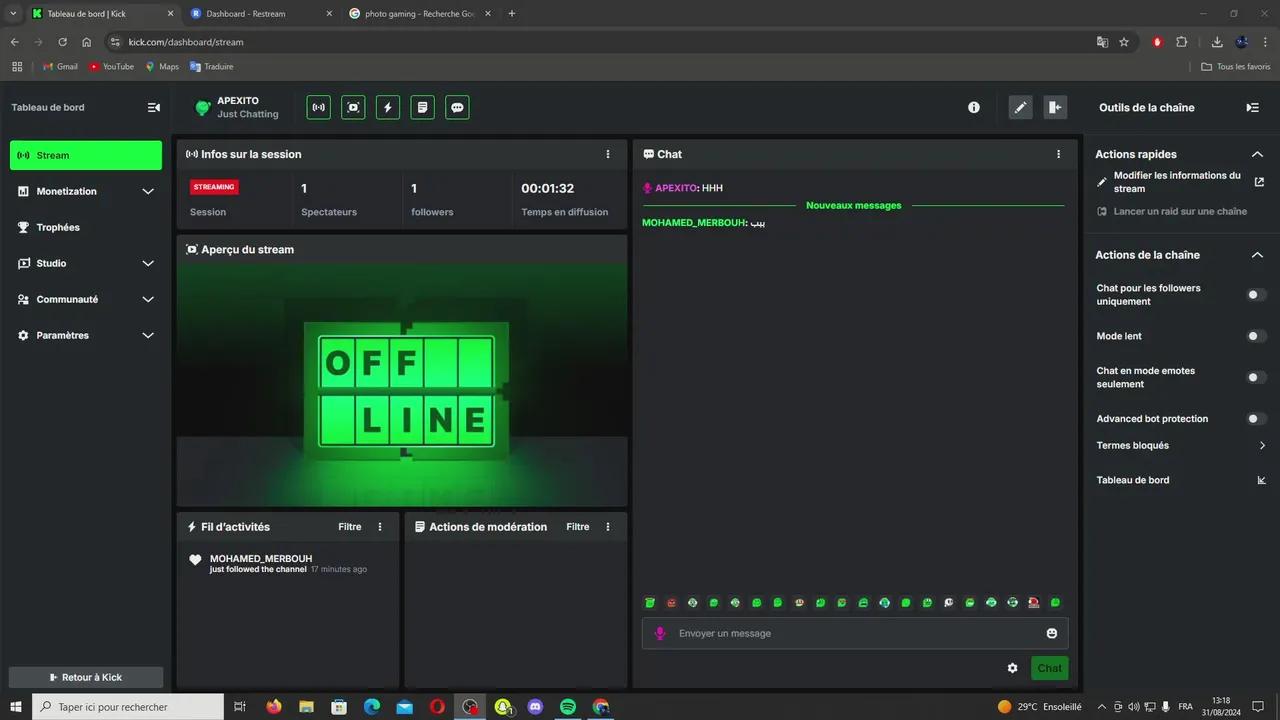Open Discord from the Windows taskbar
Viewport: 1280px width, 720px height.
(535, 707)
